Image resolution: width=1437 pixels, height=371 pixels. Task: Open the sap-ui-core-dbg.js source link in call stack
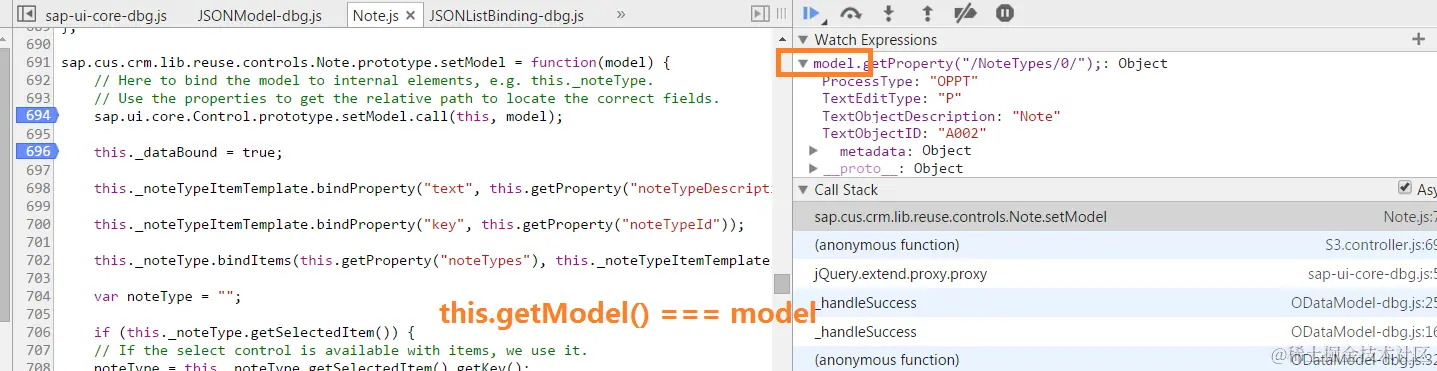[1372, 273]
